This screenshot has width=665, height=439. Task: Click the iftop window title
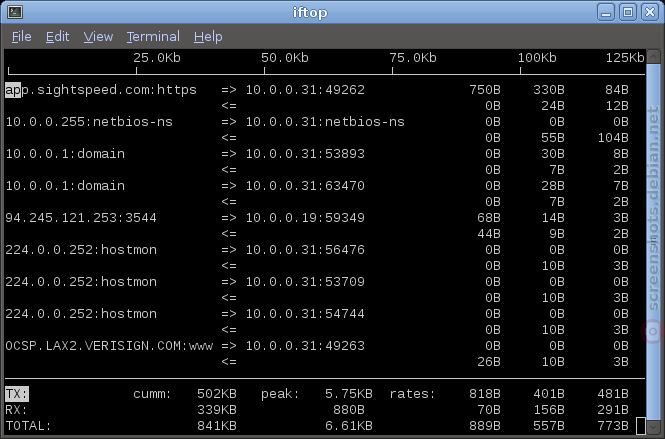click(x=310, y=12)
